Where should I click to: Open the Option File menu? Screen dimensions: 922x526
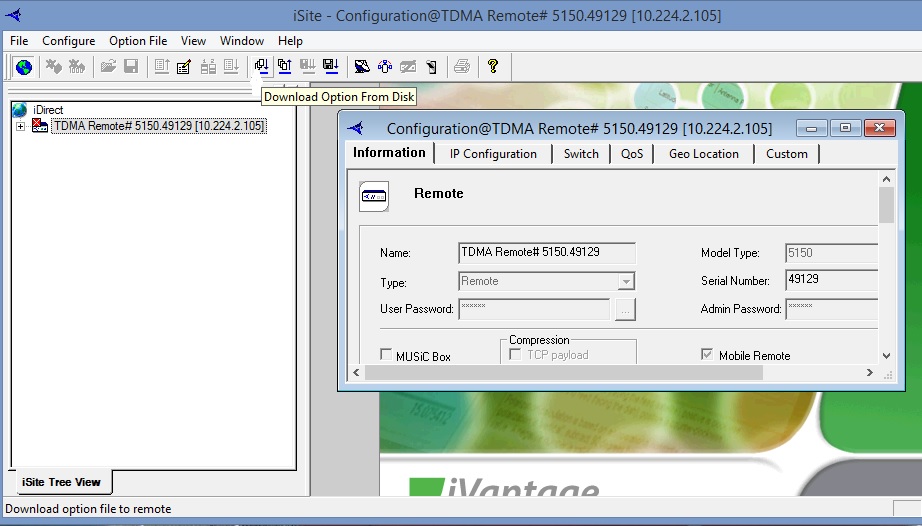tap(138, 41)
